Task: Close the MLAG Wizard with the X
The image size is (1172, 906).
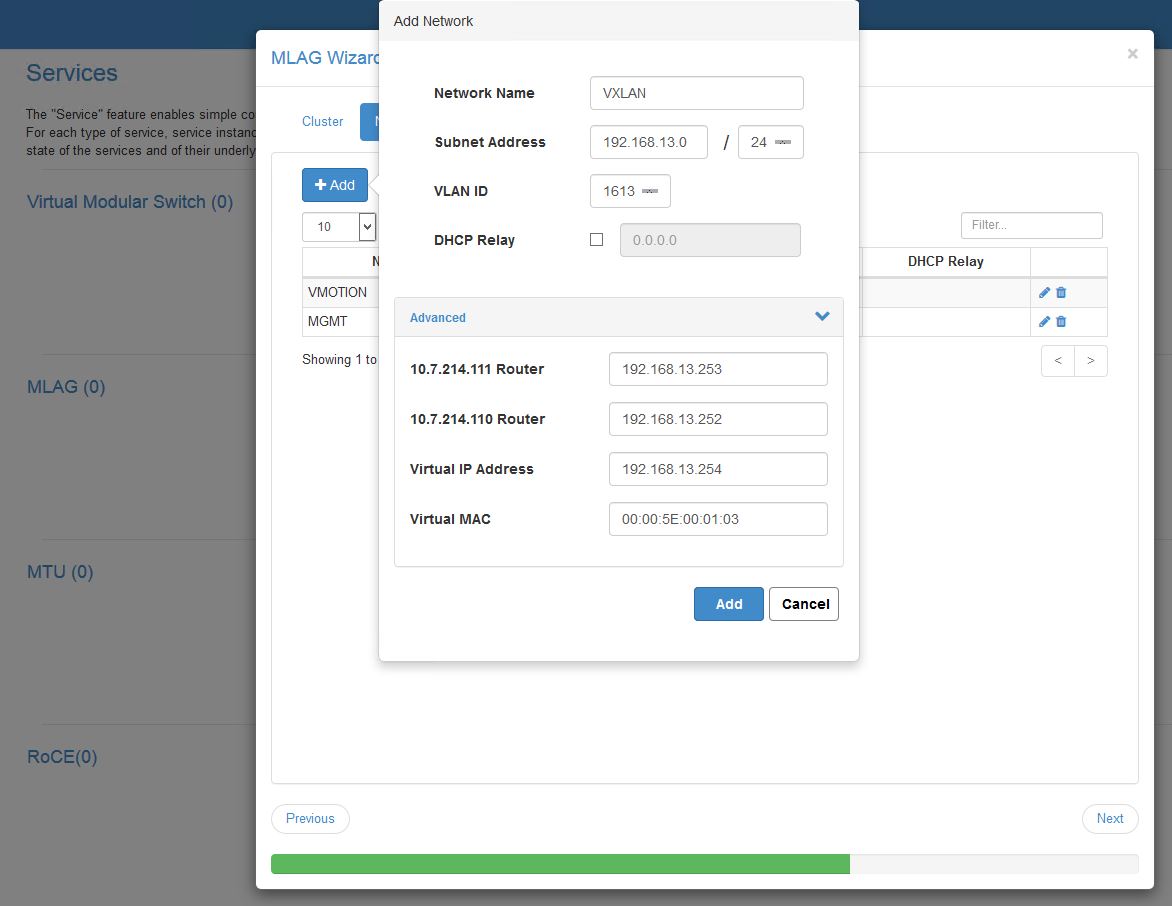Action: point(1132,54)
